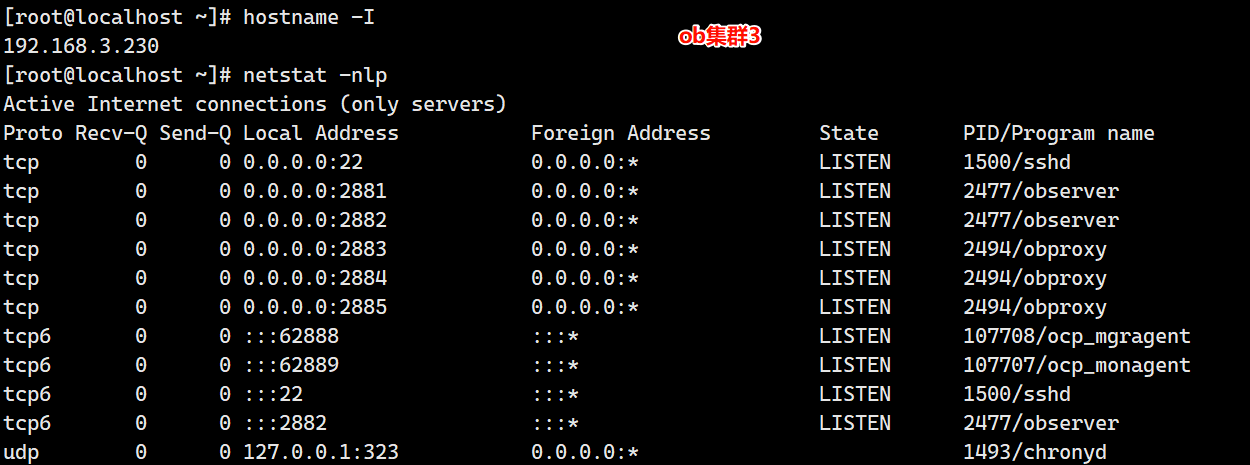Click the 'netstat -nlp' command text
1250x465 pixels.
tap(315, 75)
